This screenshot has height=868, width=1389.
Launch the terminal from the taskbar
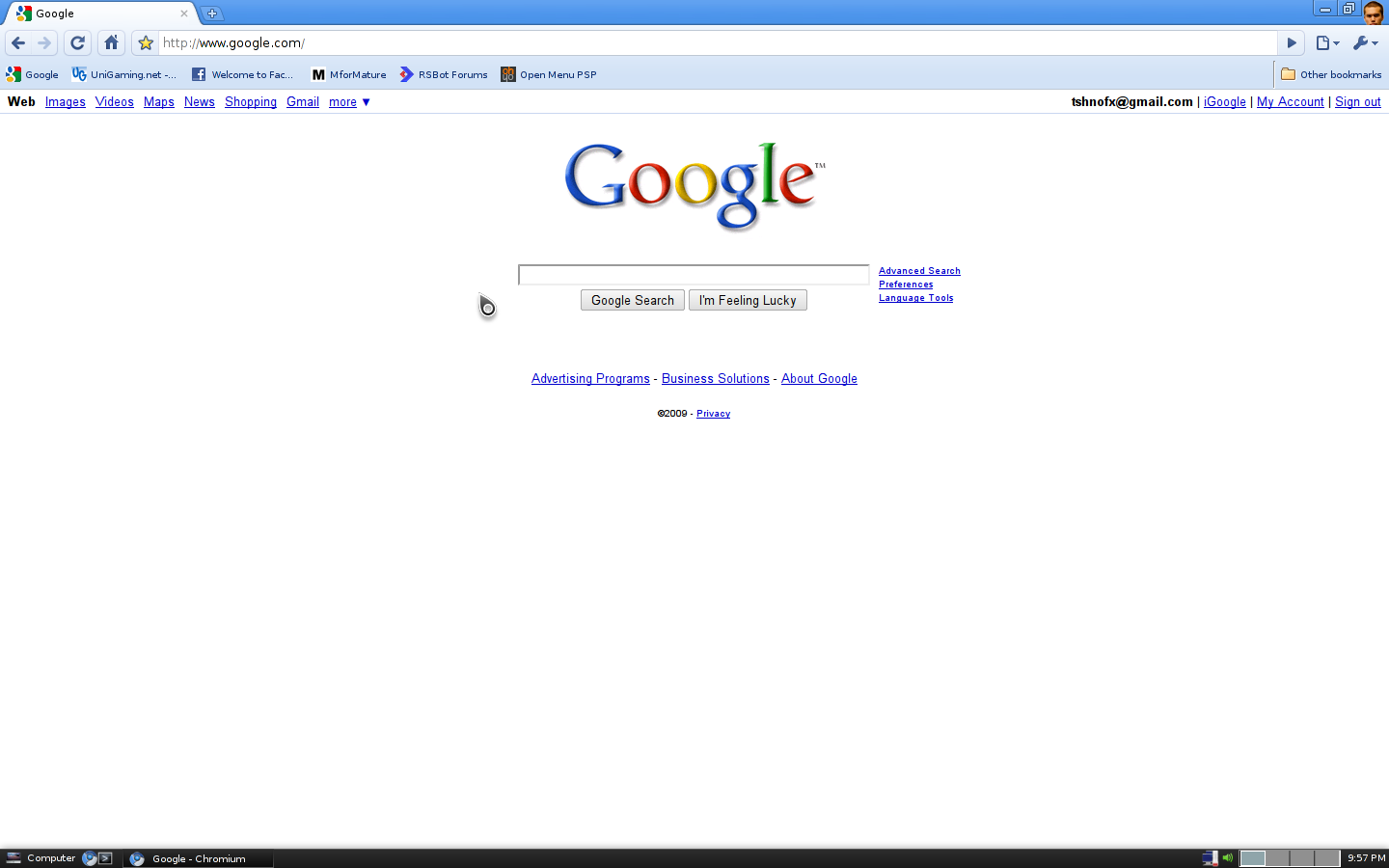(106, 858)
